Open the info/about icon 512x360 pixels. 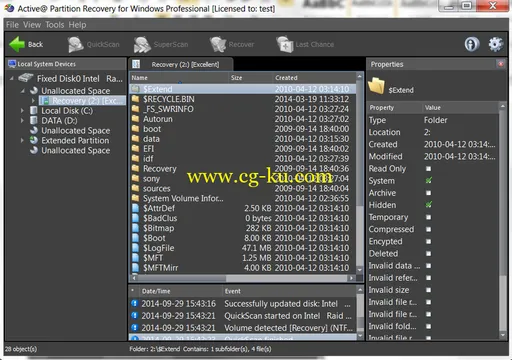click(x=471, y=44)
